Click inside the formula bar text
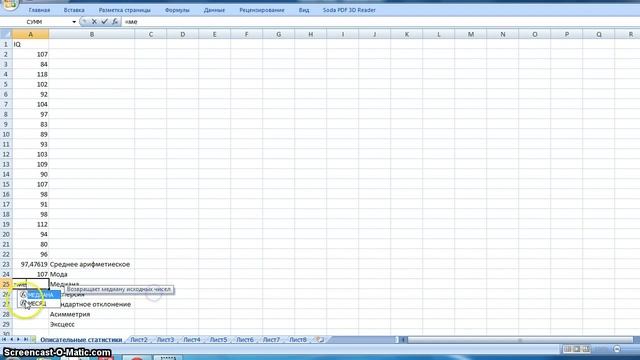The image size is (640, 360). (x=380, y=22)
